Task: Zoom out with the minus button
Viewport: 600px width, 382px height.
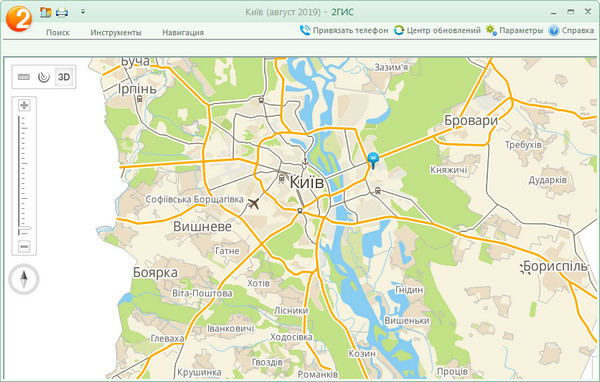Action: click(24, 246)
